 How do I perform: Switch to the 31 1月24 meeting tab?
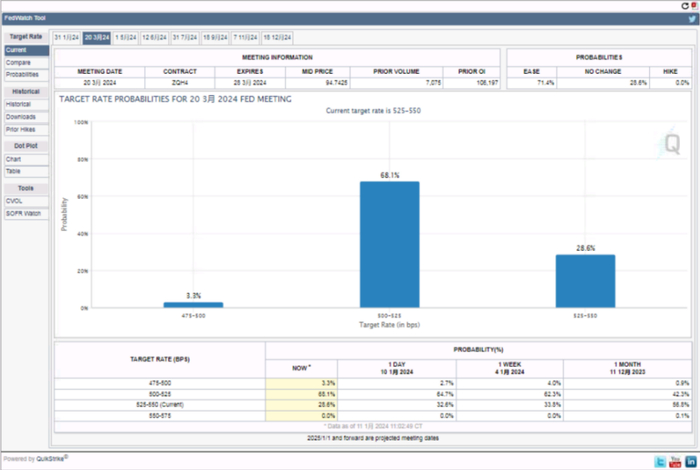pyautogui.click(x=66, y=37)
